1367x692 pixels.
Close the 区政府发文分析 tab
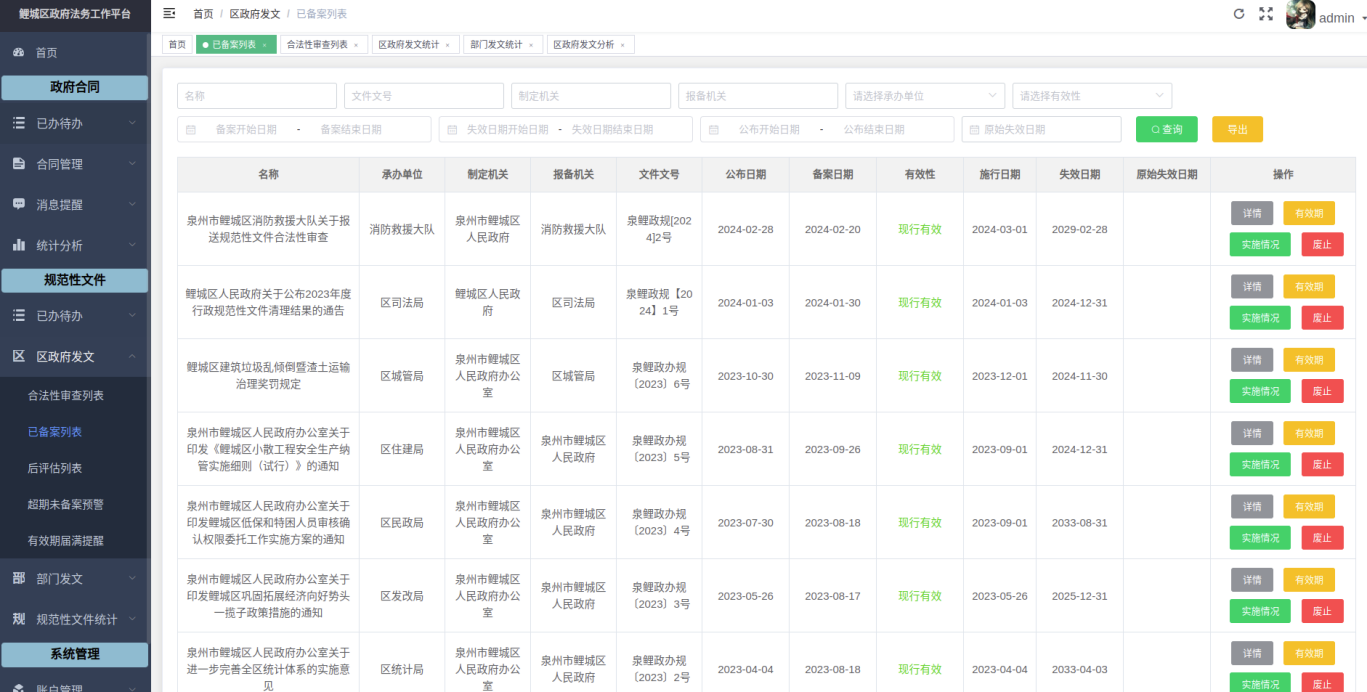click(x=622, y=45)
